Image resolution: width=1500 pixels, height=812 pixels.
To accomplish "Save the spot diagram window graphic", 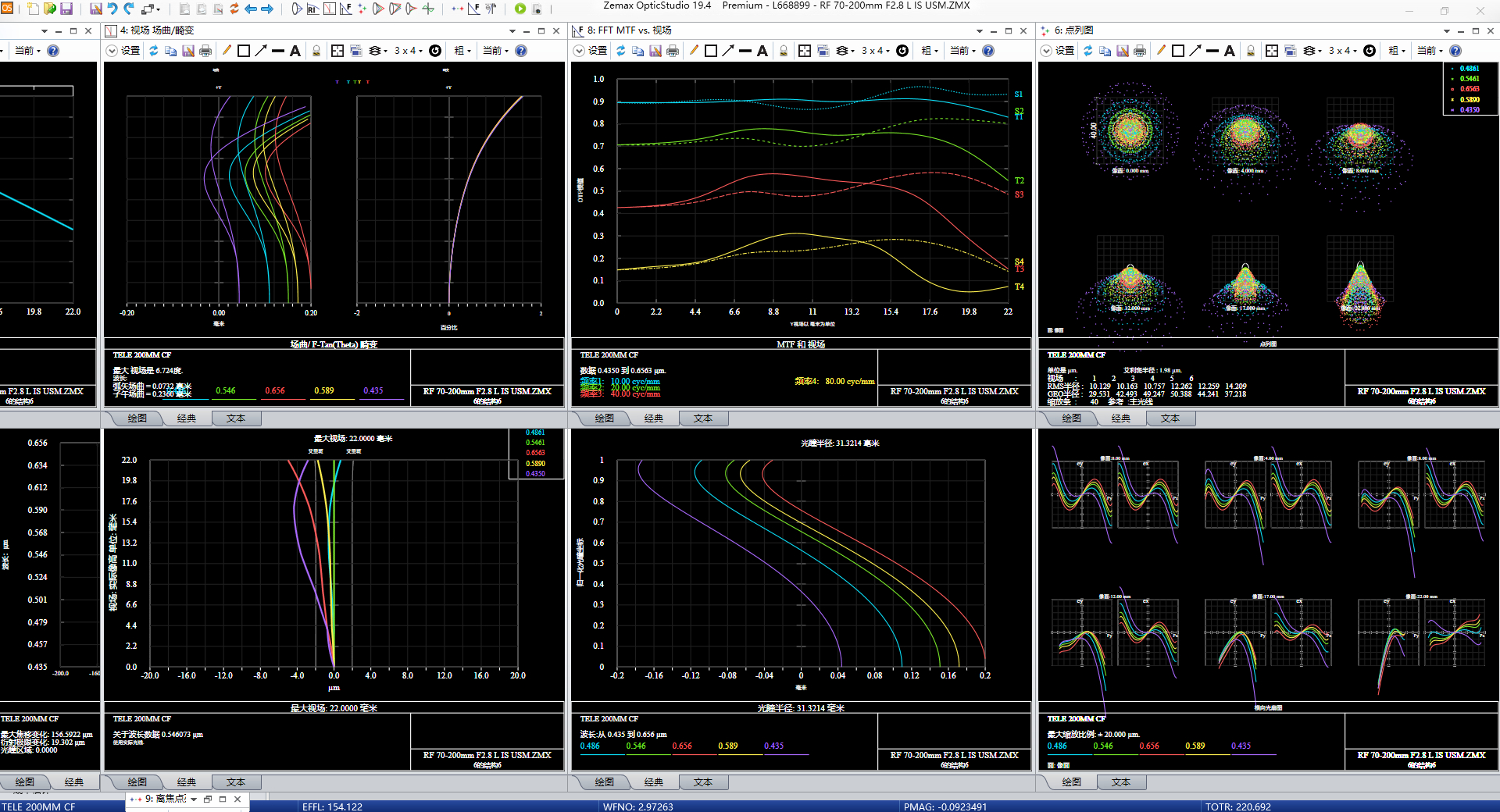I will click(1123, 51).
